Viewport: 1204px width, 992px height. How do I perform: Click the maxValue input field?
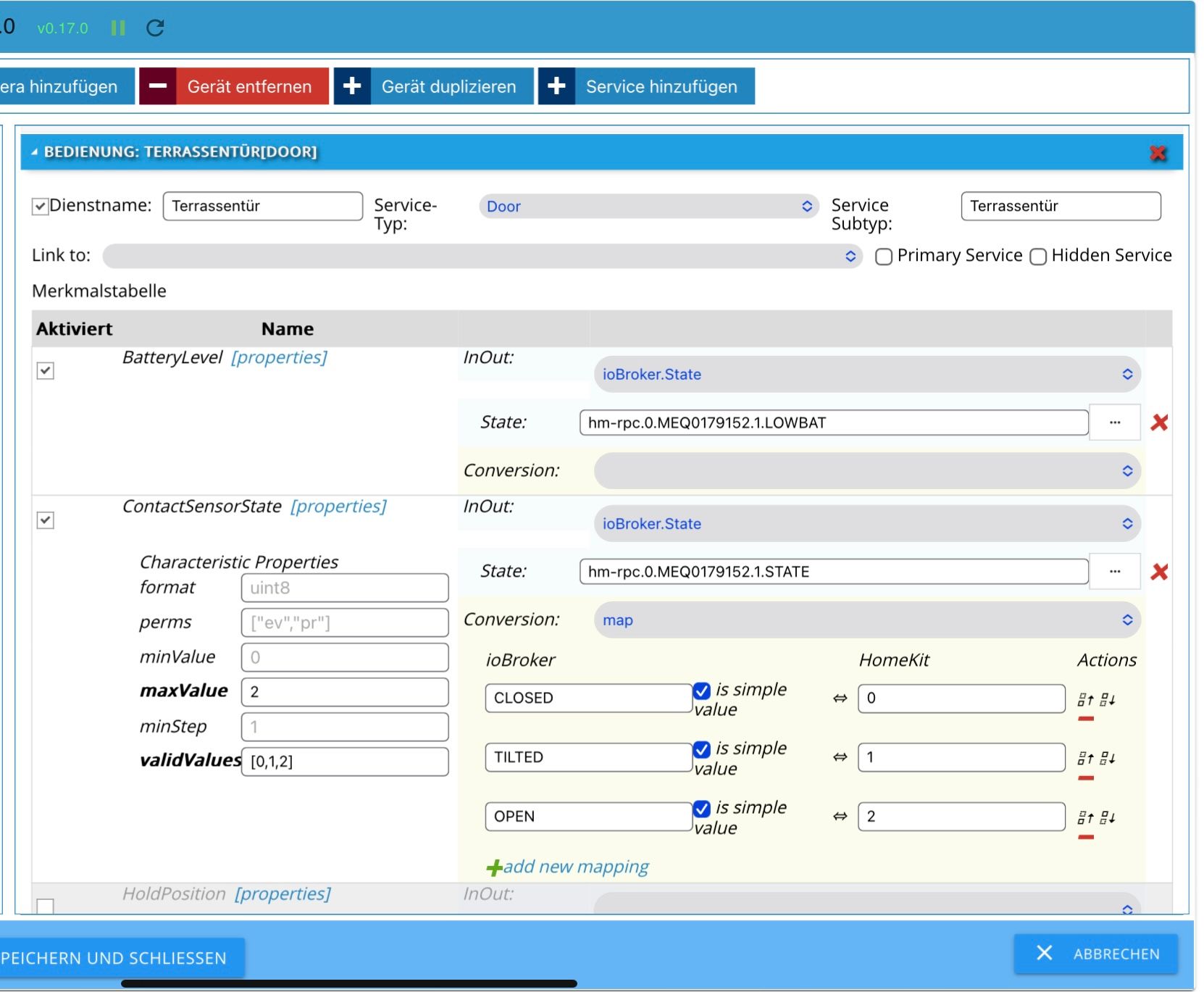tap(345, 692)
